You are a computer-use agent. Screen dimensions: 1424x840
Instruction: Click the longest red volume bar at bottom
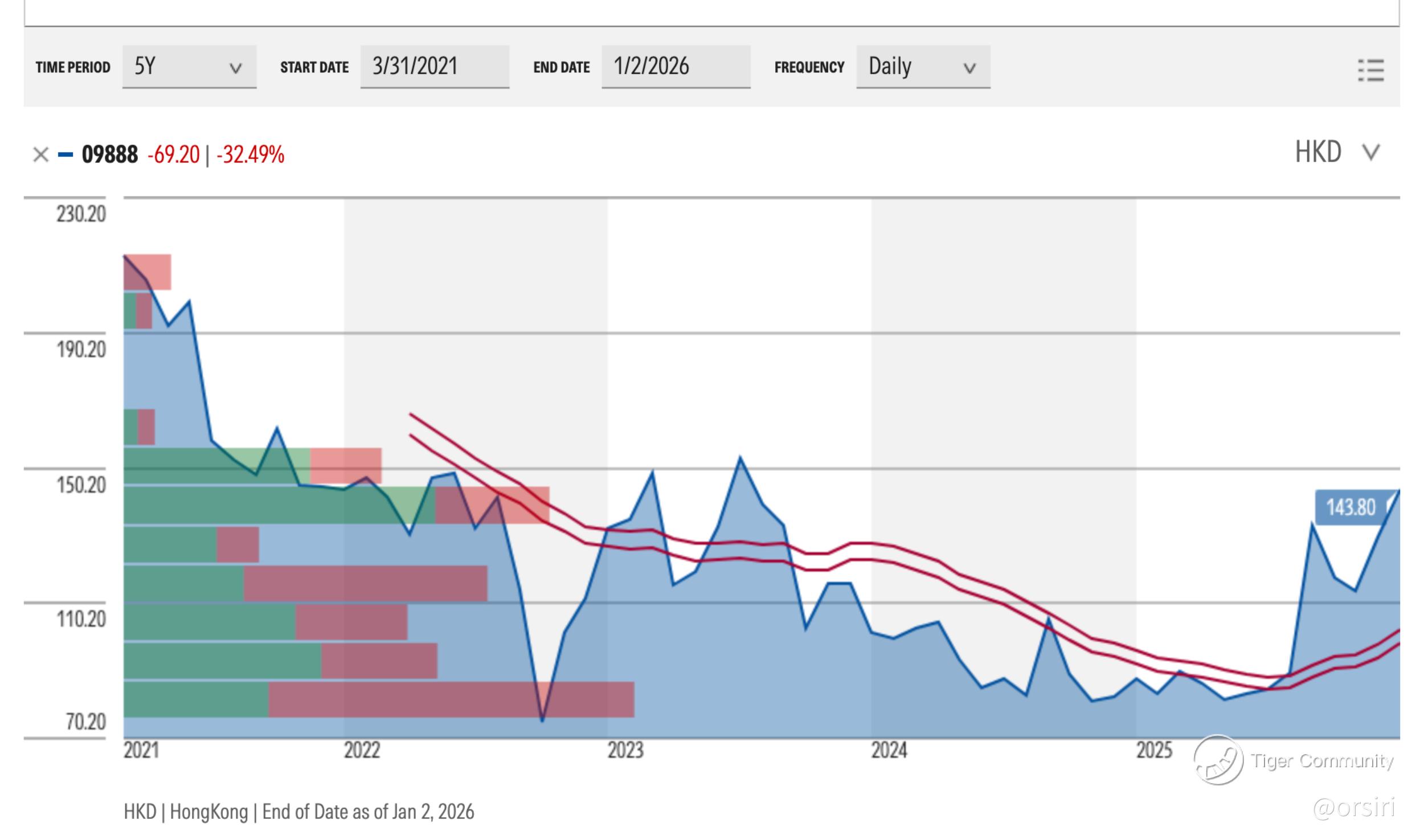(x=450, y=699)
